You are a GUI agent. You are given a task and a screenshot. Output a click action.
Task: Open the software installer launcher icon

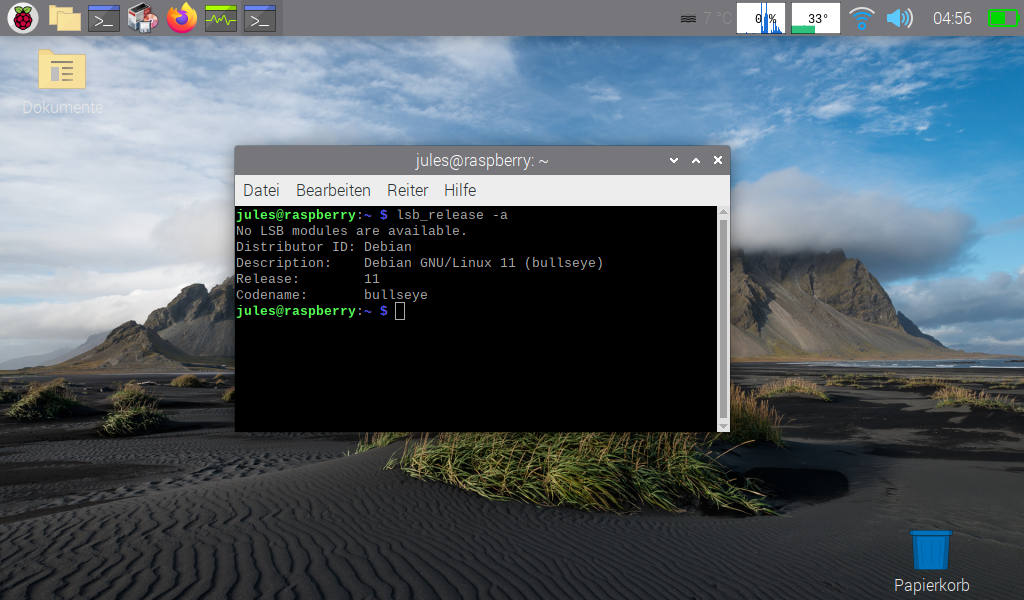tap(142, 18)
